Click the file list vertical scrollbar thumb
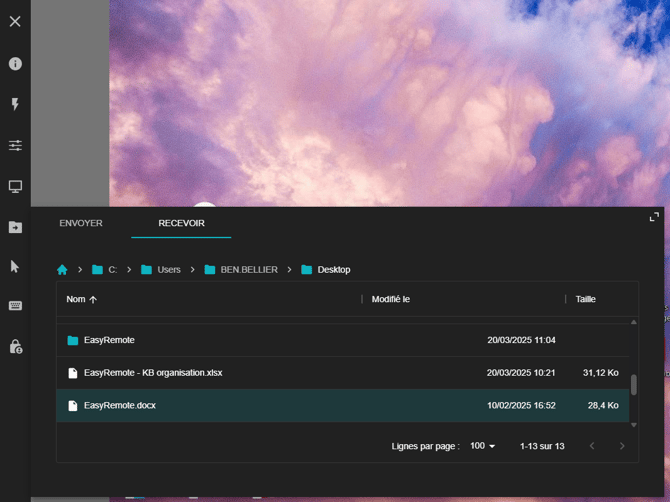 634,385
